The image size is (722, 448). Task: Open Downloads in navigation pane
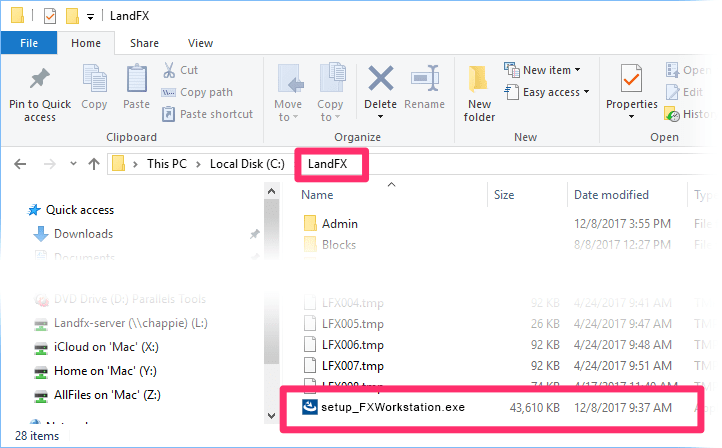coord(83,234)
